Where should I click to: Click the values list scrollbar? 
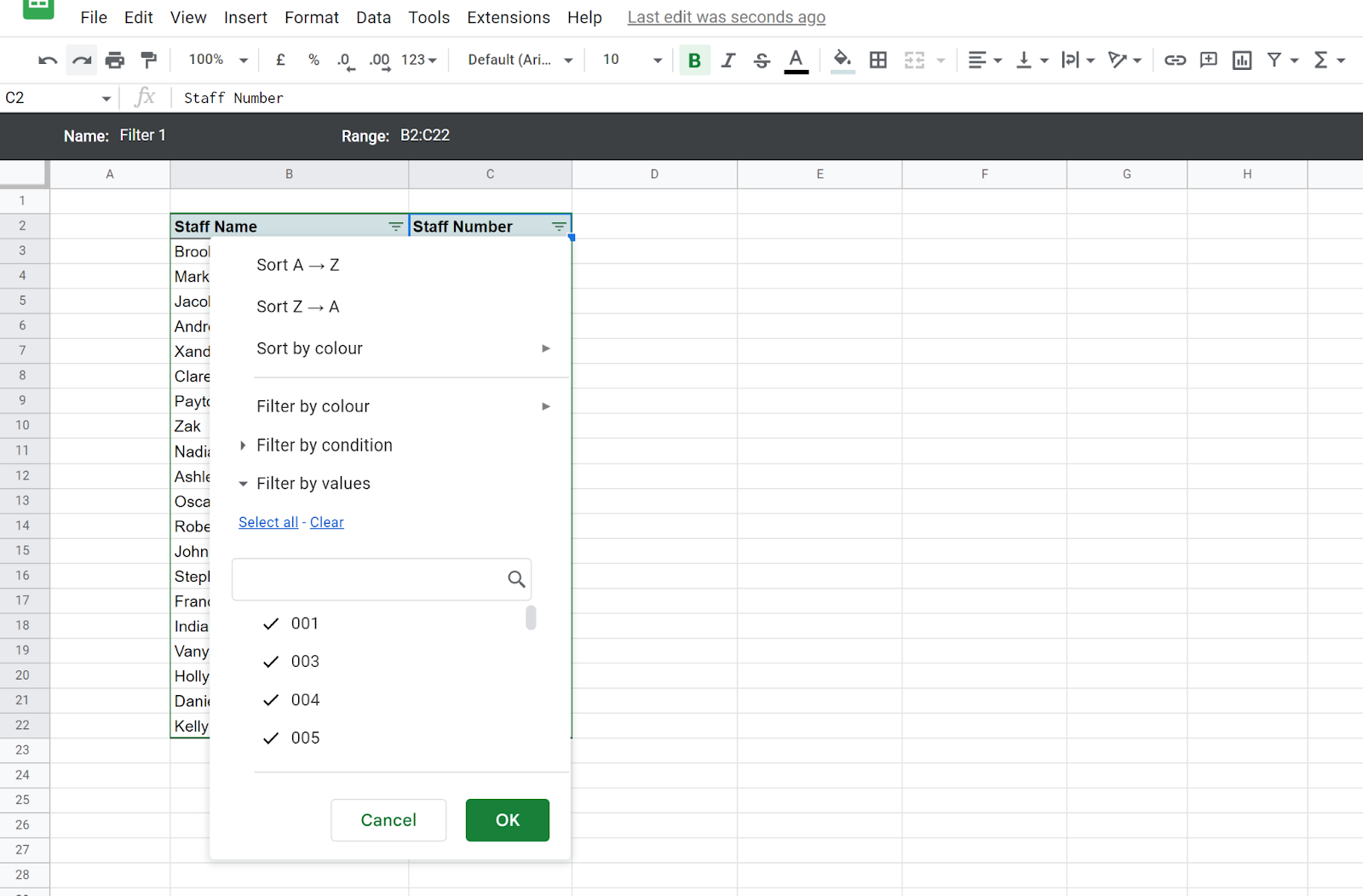[x=531, y=617]
